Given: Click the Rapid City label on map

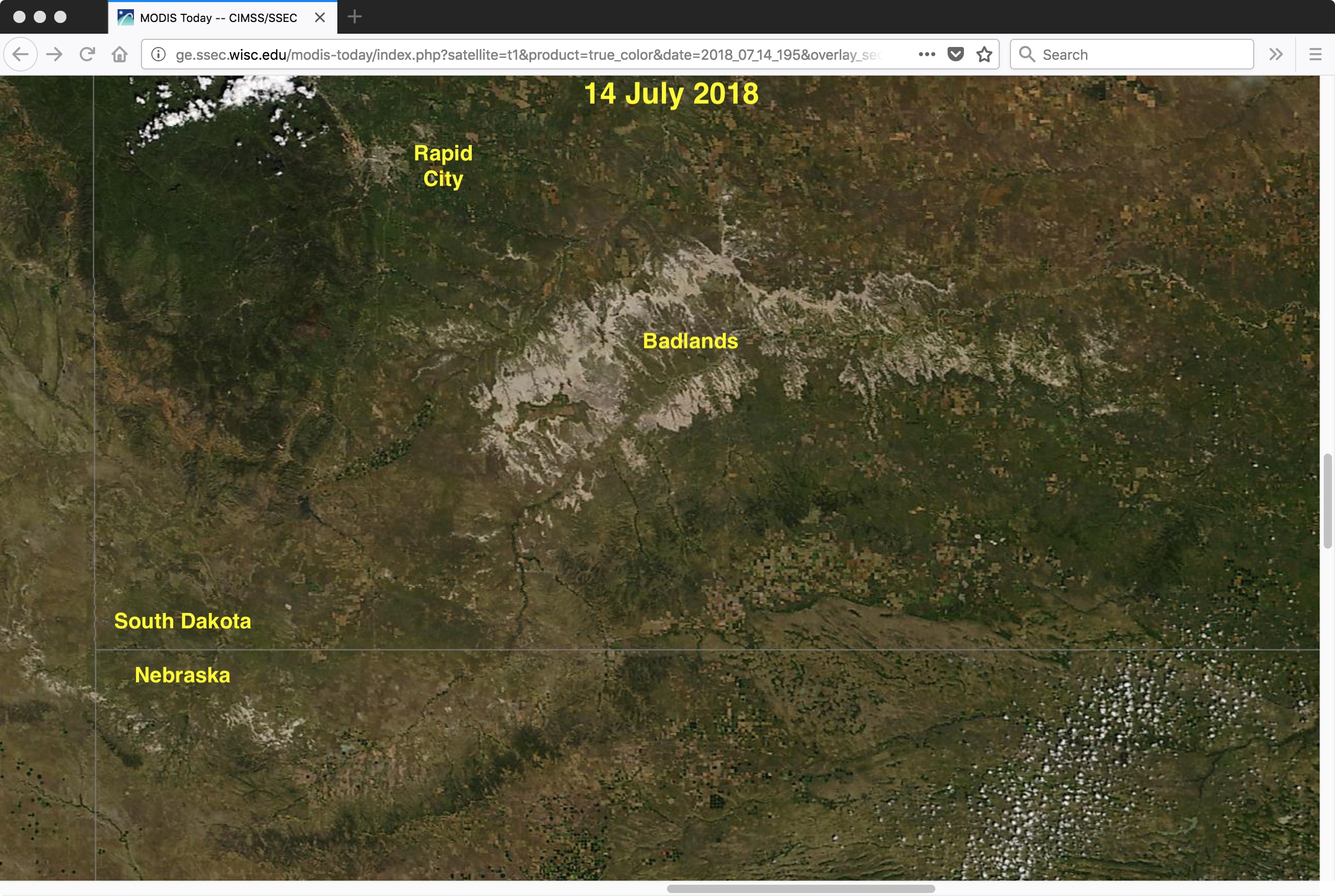Looking at the screenshot, I should [x=443, y=166].
